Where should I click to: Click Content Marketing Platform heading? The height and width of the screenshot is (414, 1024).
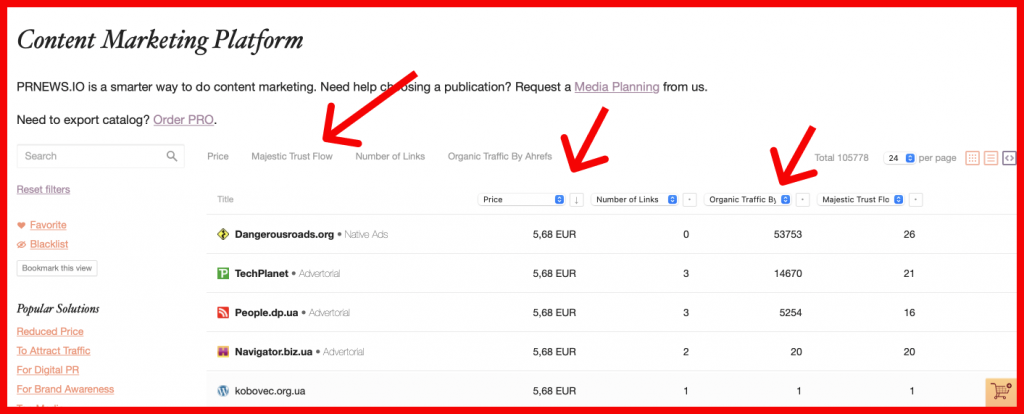coord(160,40)
